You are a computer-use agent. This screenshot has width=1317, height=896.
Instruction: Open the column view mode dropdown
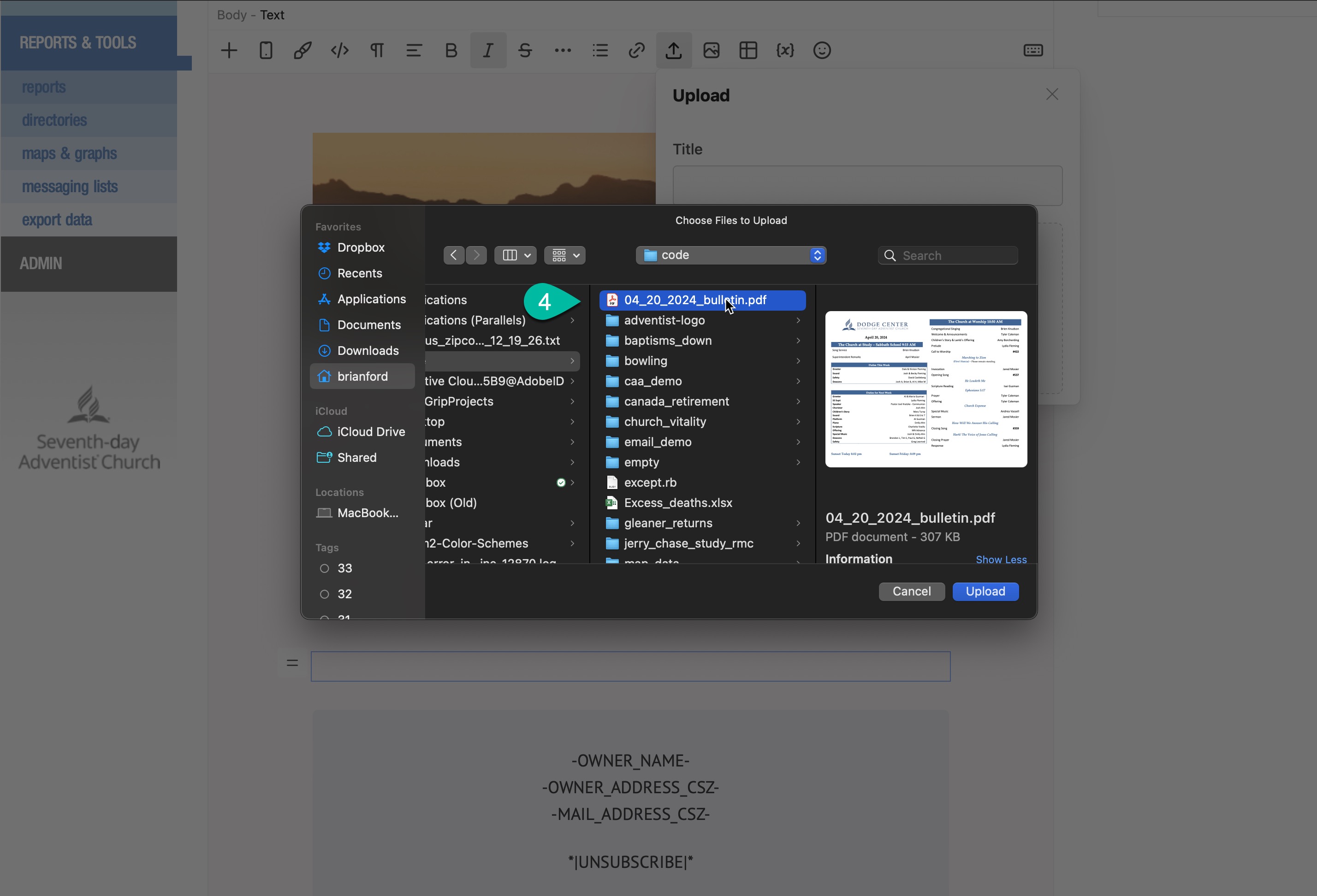click(515, 255)
